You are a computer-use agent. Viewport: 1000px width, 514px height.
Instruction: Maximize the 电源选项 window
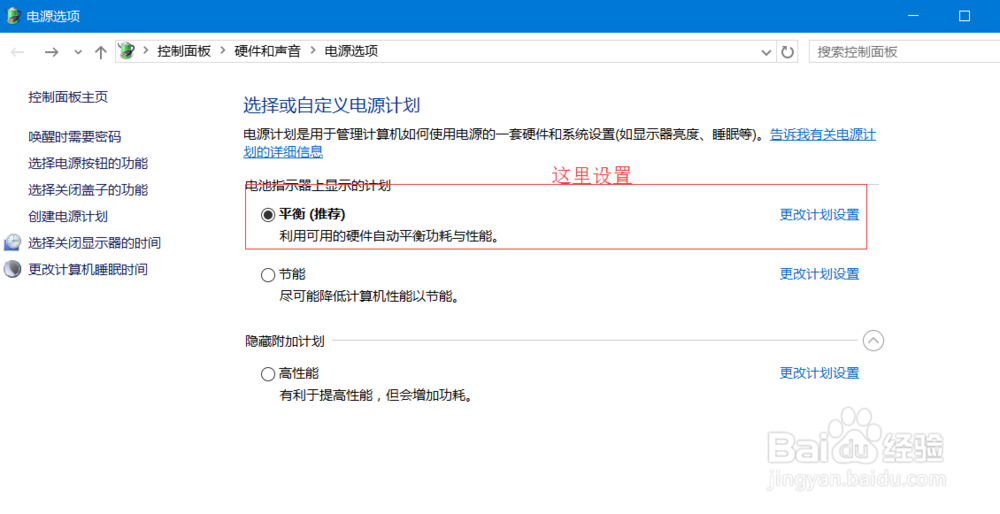click(964, 16)
